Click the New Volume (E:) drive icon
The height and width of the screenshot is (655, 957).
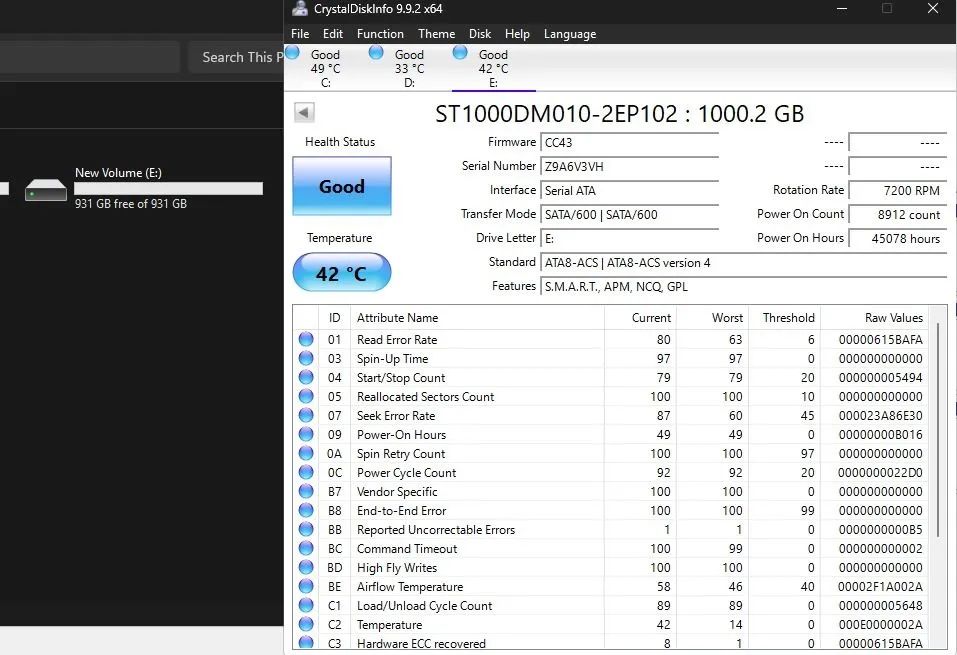[46, 190]
